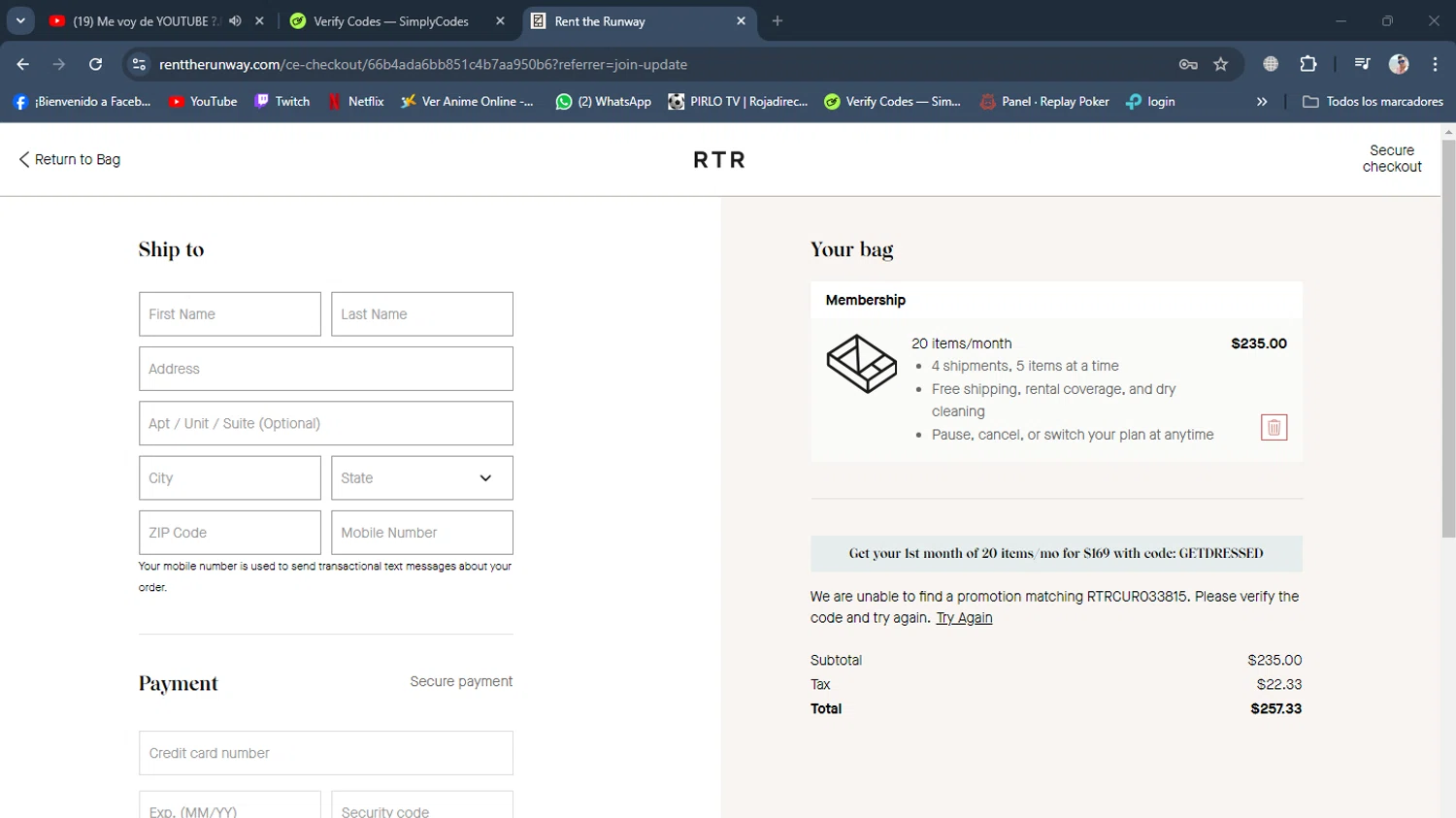The height and width of the screenshot is (818, 1456).
Task: Click the Secure checkout label
Action: [1392, 158]
